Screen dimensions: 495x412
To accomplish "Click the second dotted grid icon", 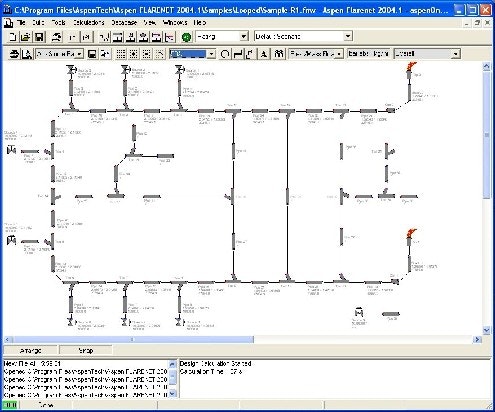I will [x=134, y=54].
